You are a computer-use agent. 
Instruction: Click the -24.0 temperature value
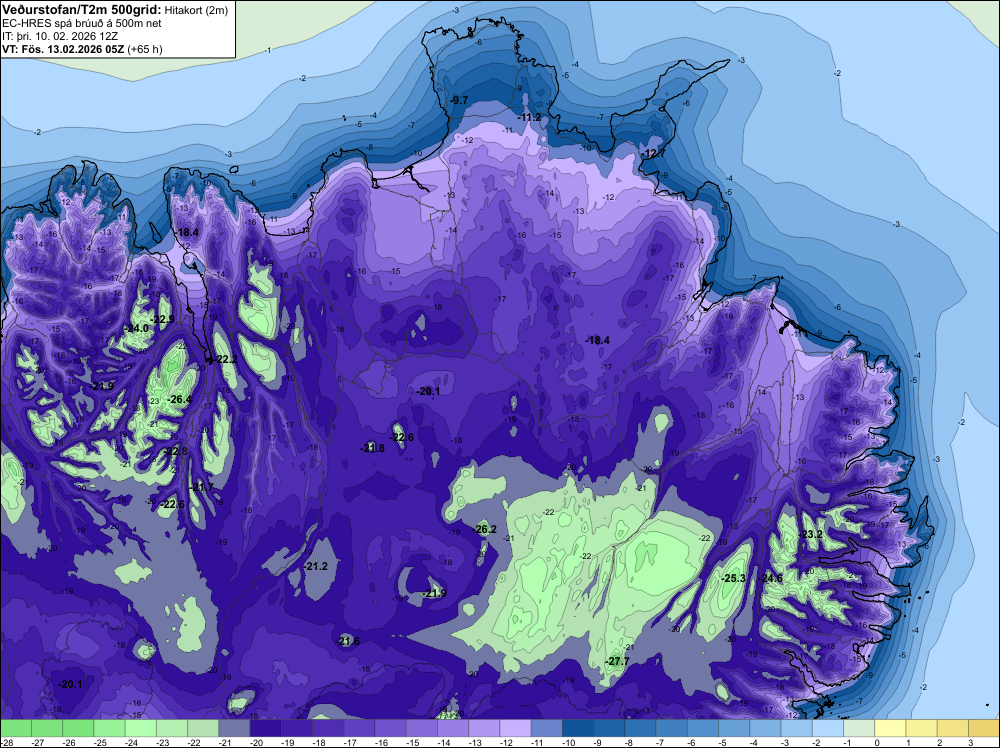(136, 328)
